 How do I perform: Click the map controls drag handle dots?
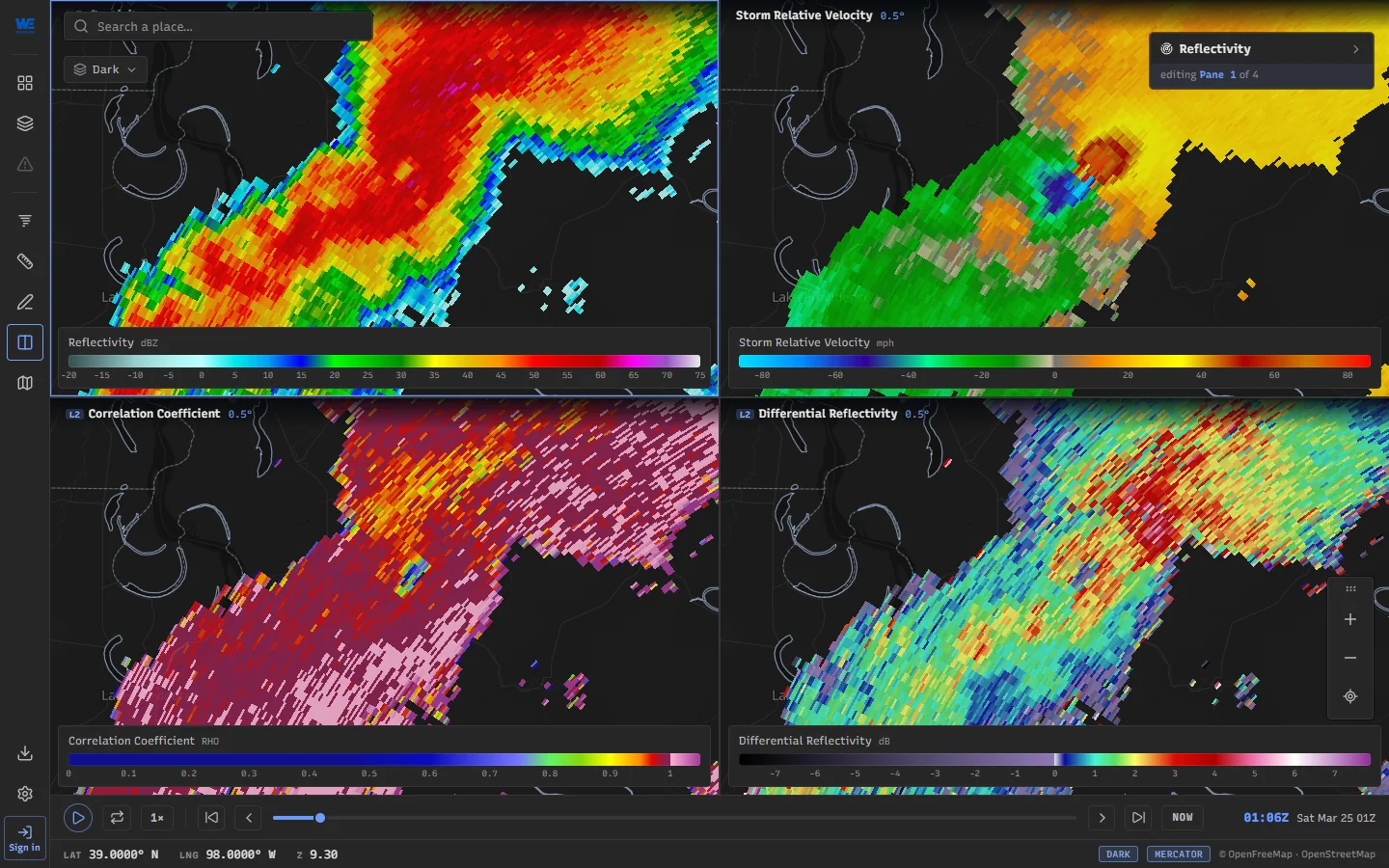click(1350, 588)
